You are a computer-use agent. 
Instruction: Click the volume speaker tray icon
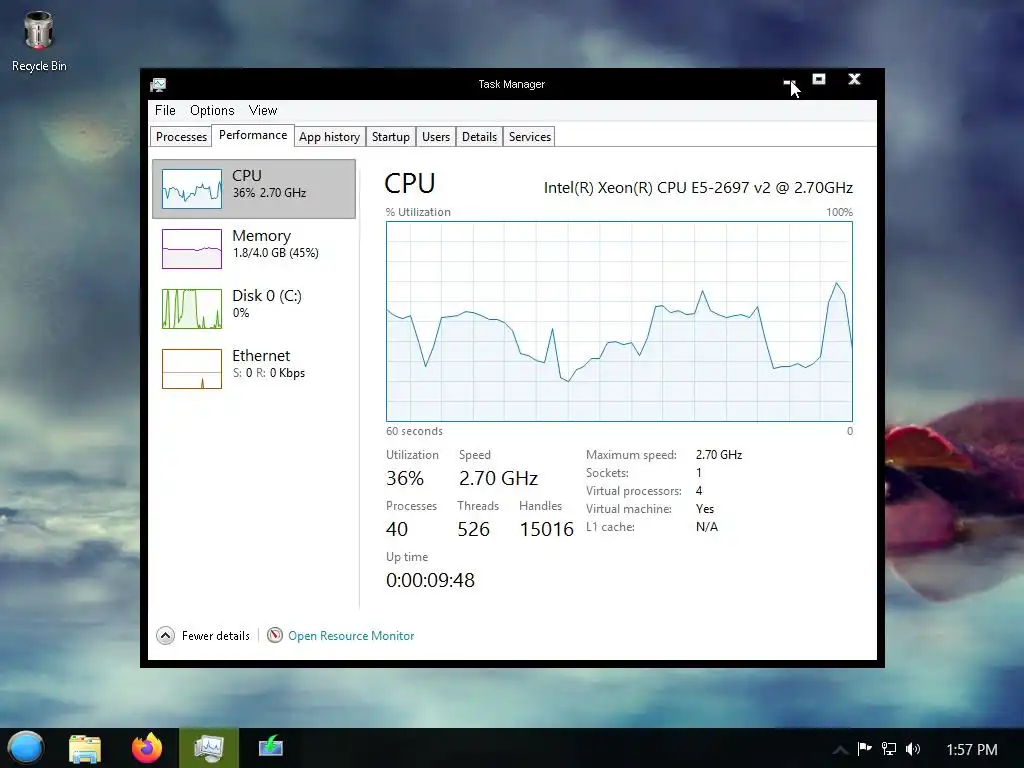913,748
